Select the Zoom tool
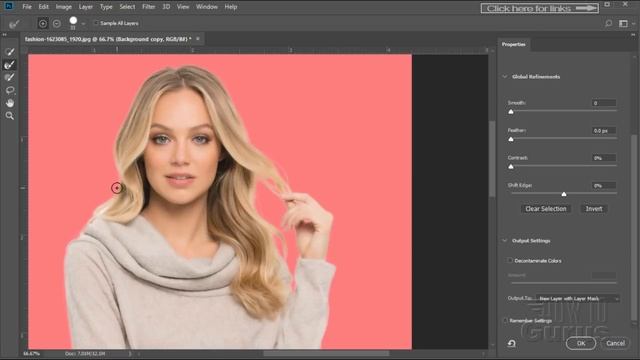The image size is (640, 360). pos(10,116)
